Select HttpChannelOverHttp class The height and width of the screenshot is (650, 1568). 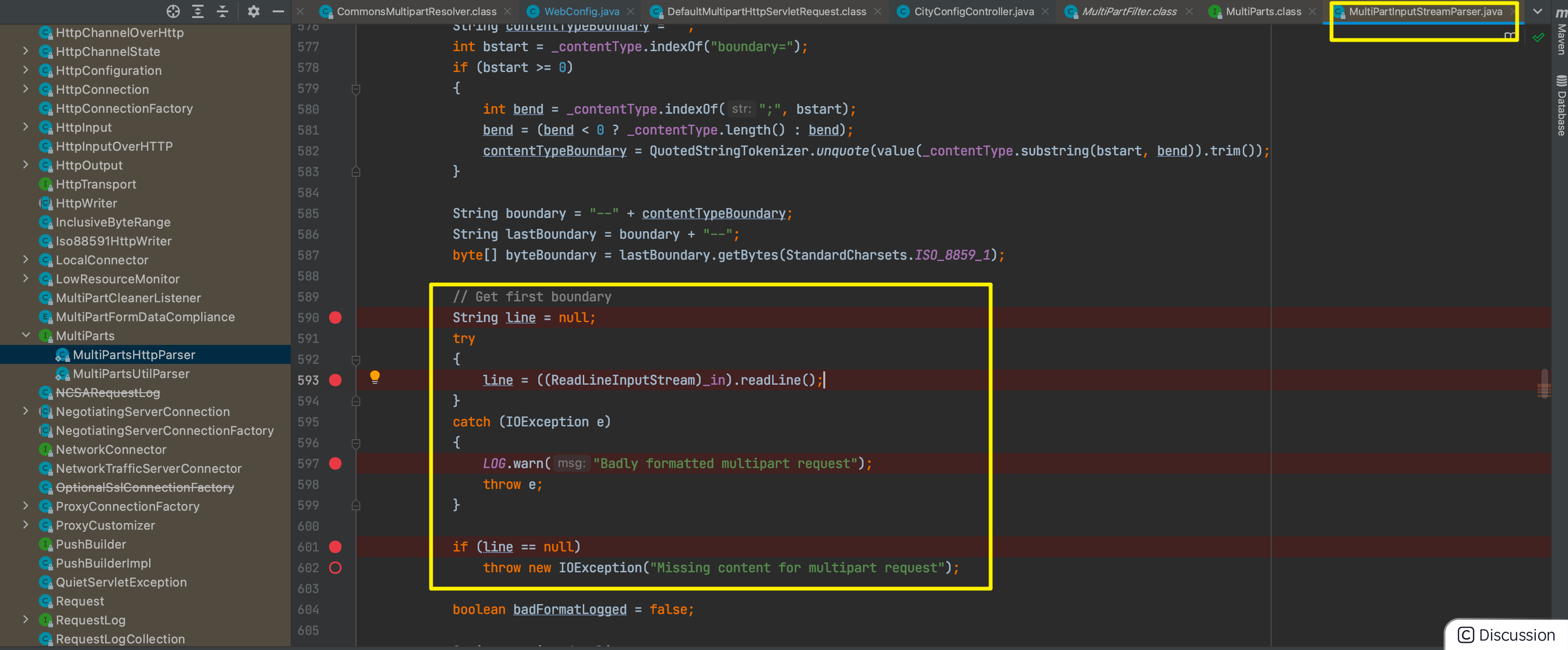coord(119,32)
